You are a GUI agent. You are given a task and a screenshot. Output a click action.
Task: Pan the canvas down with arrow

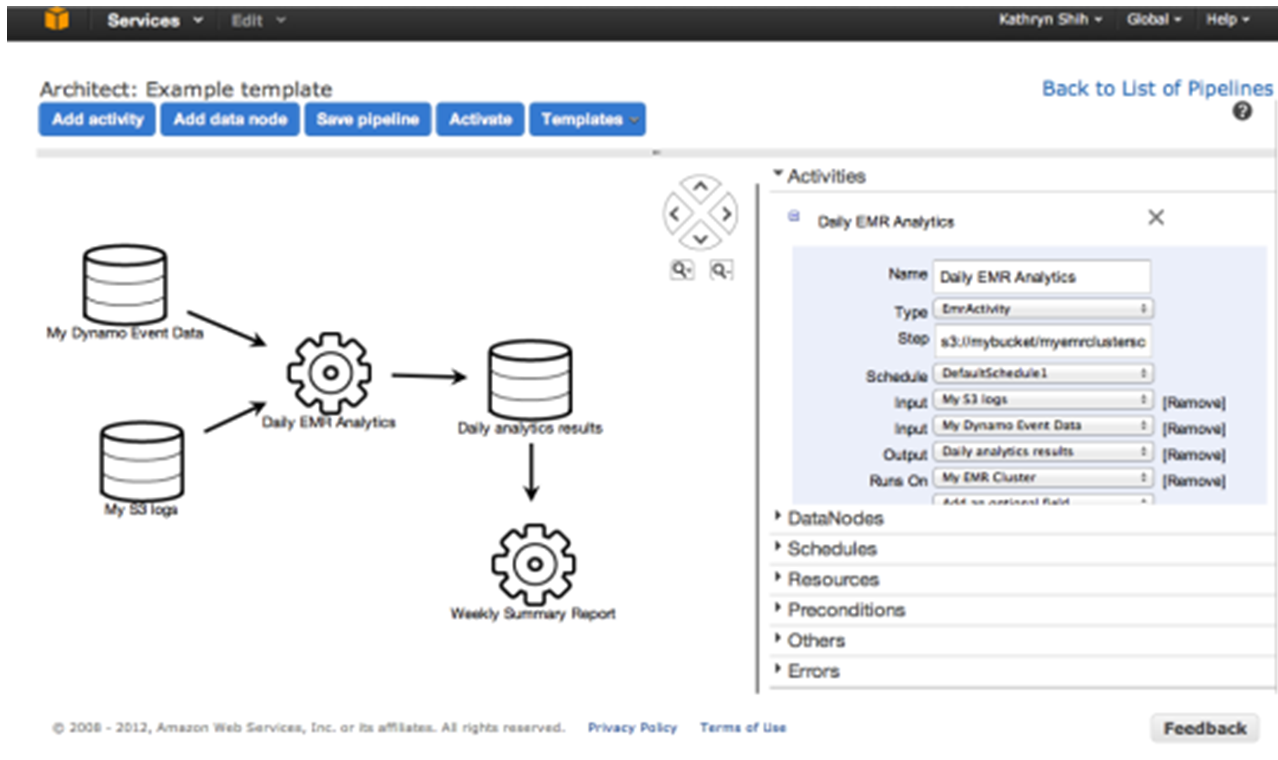coord(701,238)
